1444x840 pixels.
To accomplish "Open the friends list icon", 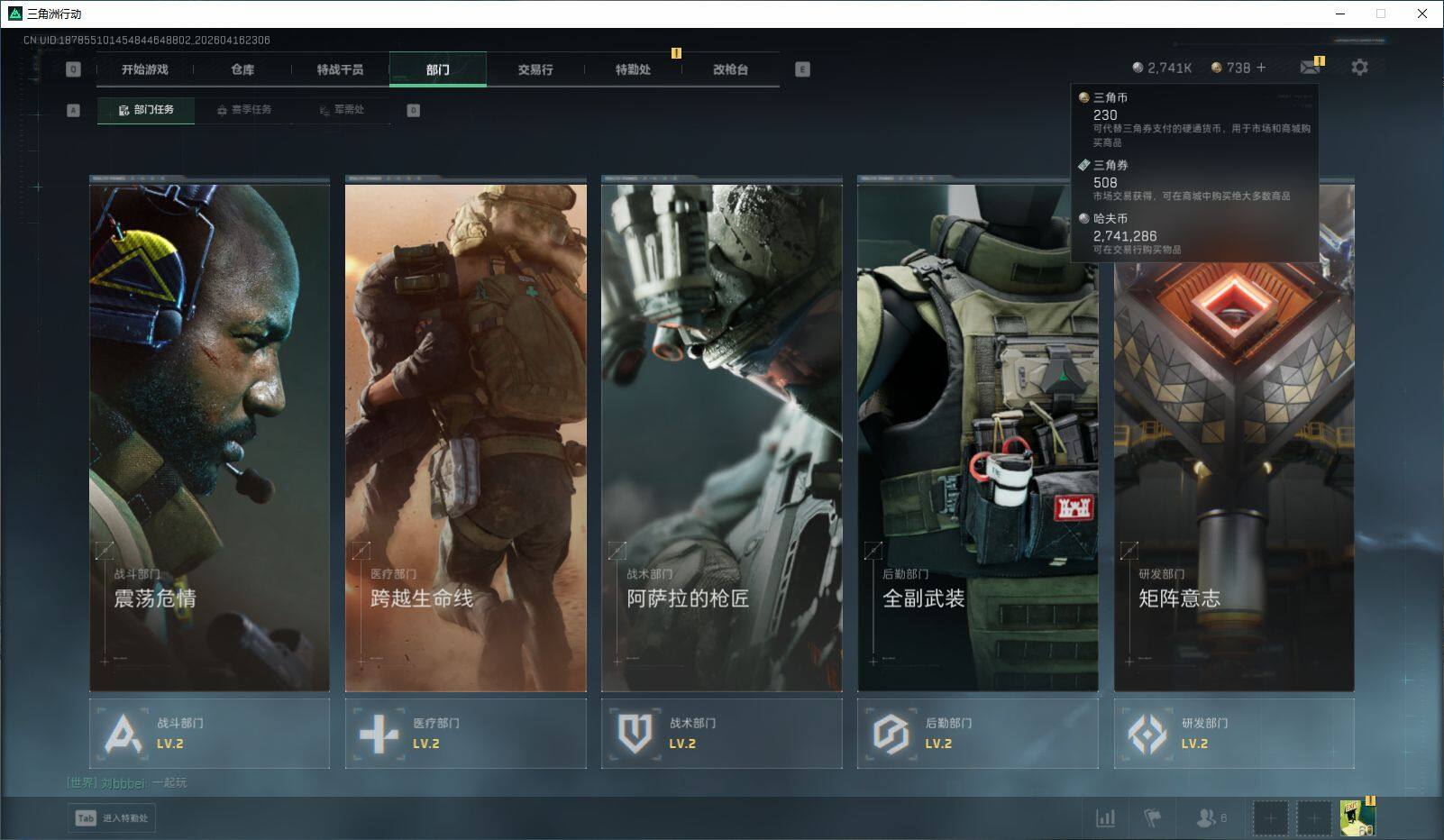I will 1206,818.
